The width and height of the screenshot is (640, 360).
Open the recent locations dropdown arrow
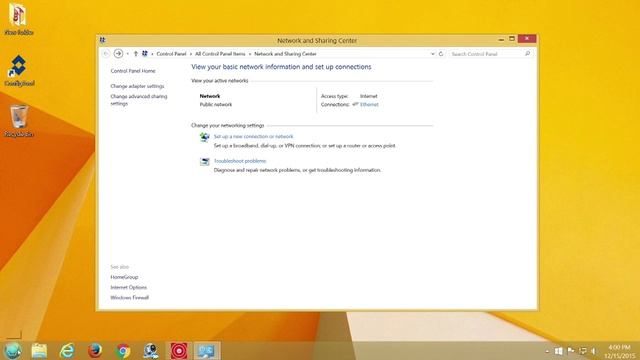(128, 54)
